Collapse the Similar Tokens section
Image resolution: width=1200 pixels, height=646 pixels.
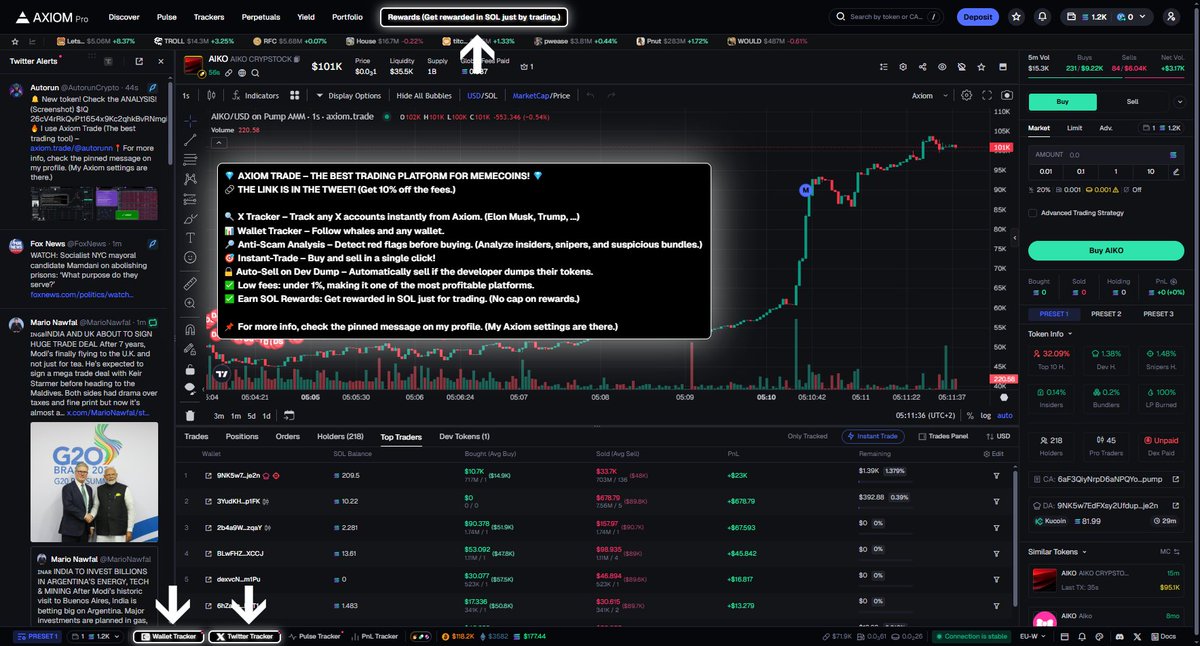(x=1058, y=551)
